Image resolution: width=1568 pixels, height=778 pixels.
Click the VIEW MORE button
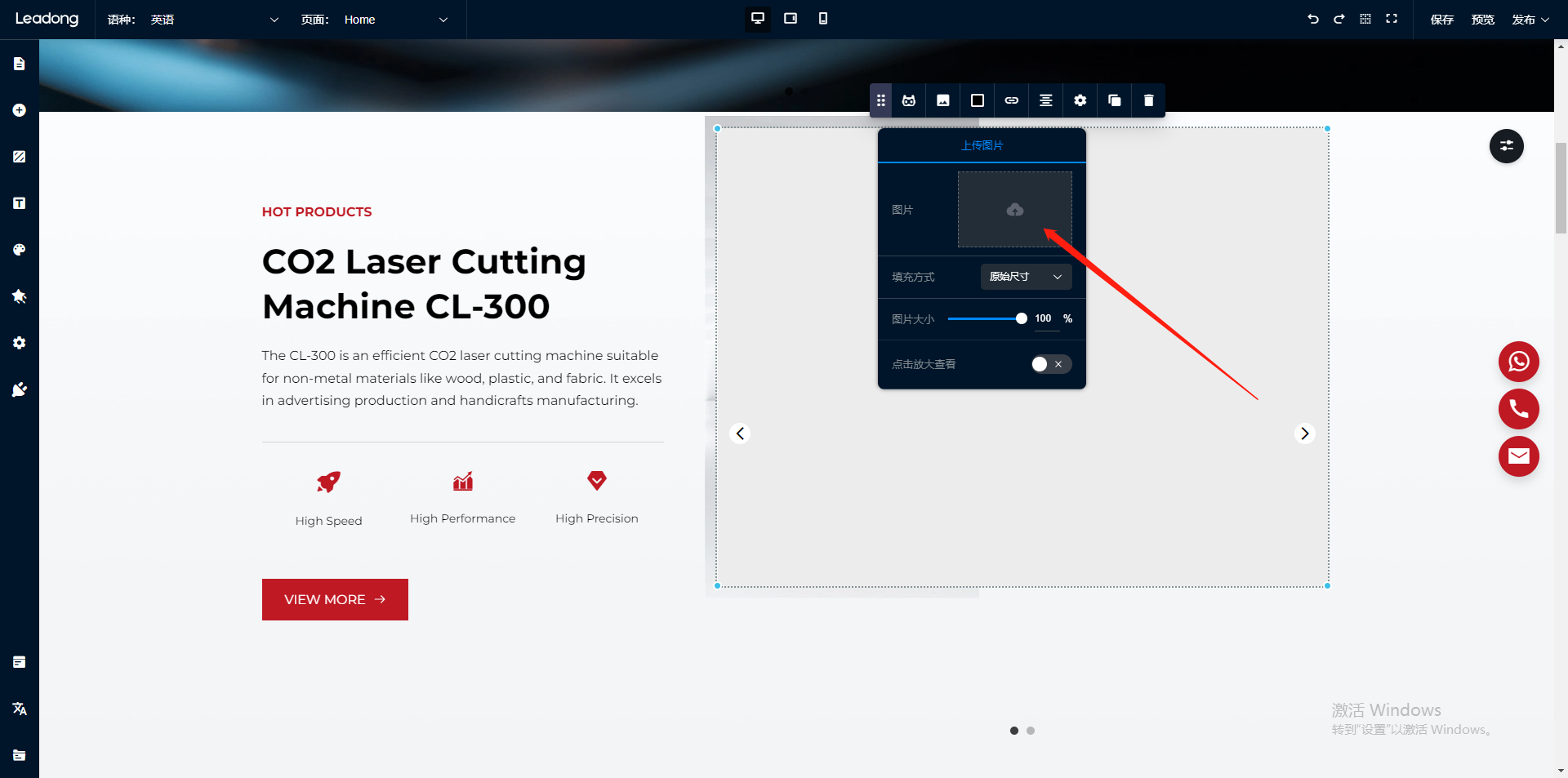click(x=335, y=599)
